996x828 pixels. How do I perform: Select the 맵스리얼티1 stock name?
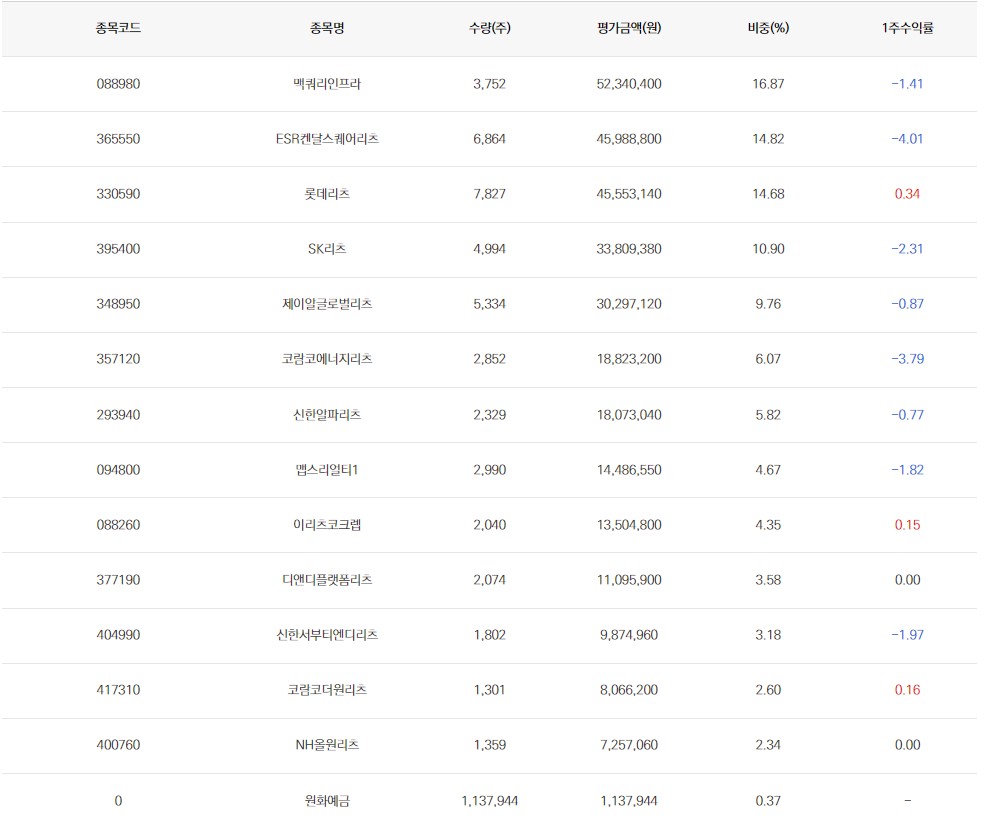click(x=327, y=471)
